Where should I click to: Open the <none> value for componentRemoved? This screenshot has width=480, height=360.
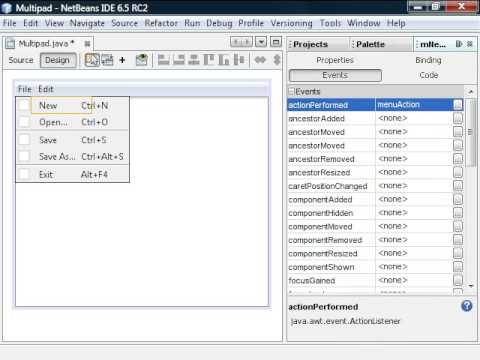pyautogui.click(x=414, y=240)
